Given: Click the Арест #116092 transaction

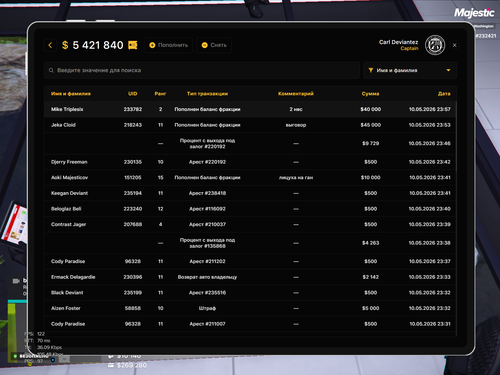Looking at the screenshot, I should (x=207, y=209).
